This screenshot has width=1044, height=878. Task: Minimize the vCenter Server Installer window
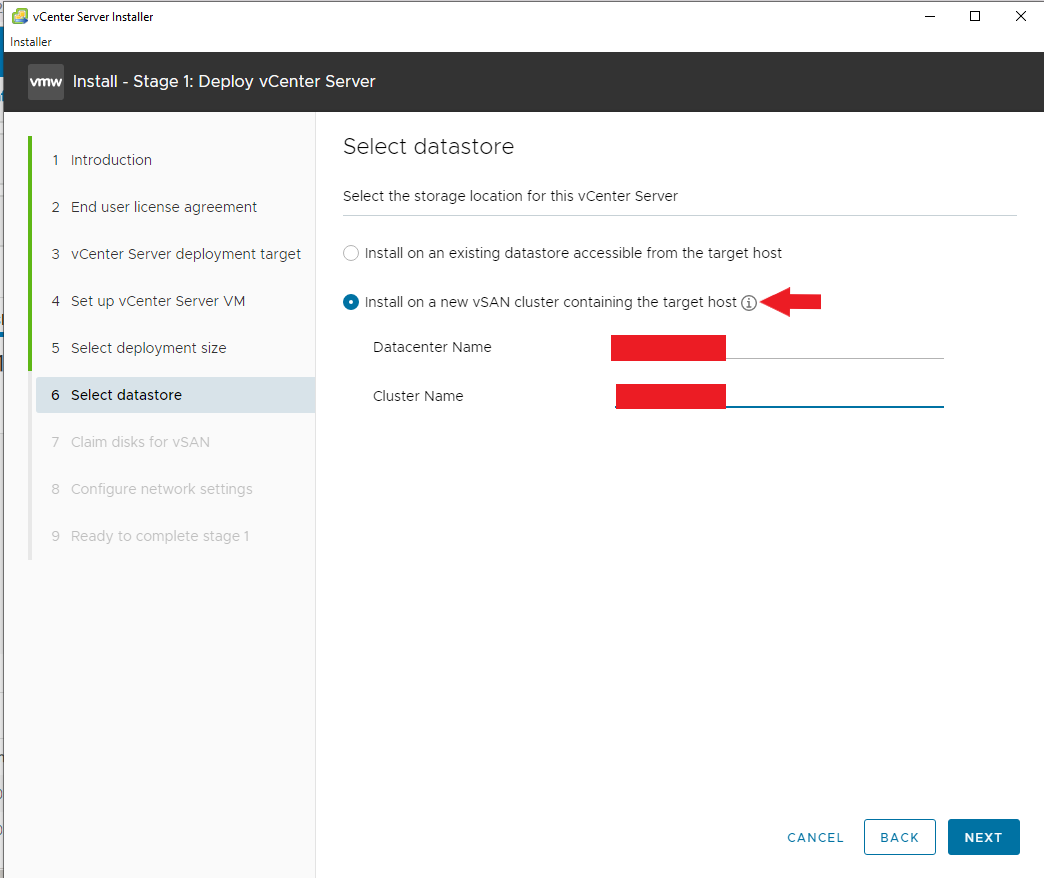(930, 17)
